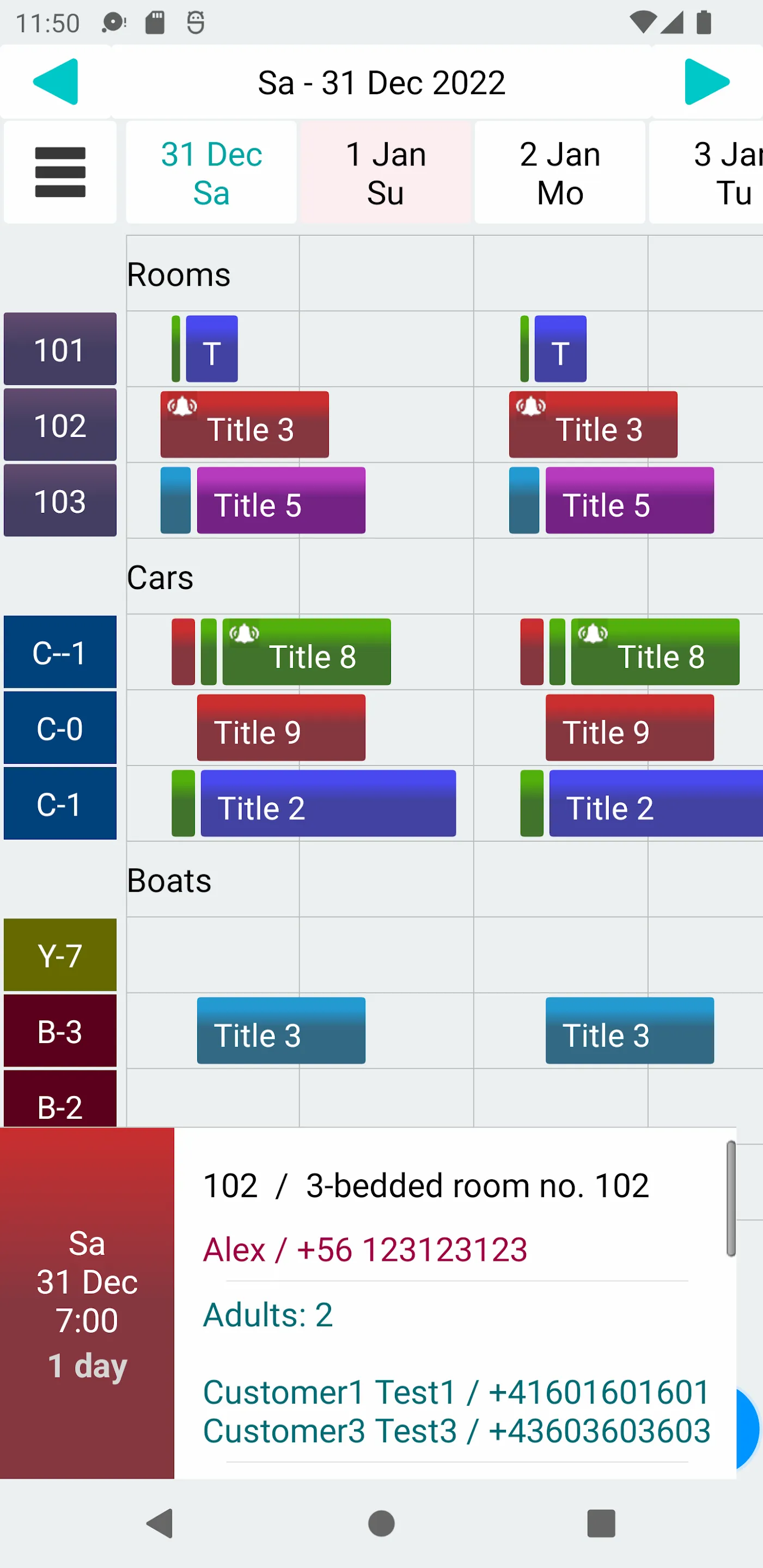Open Title 5 booking for room 103 on 31 Dec
Screen dimensions: 763x1568
(282, 500)
